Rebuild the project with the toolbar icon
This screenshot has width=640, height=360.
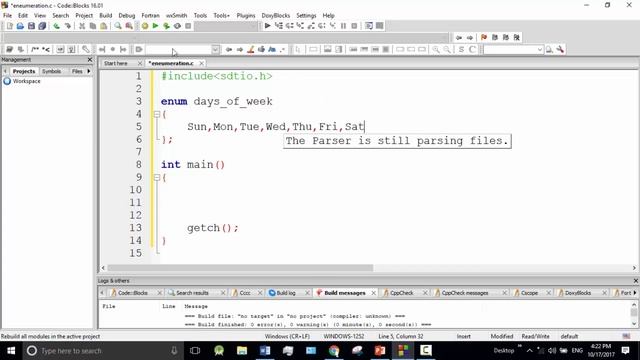click(177, 26)
